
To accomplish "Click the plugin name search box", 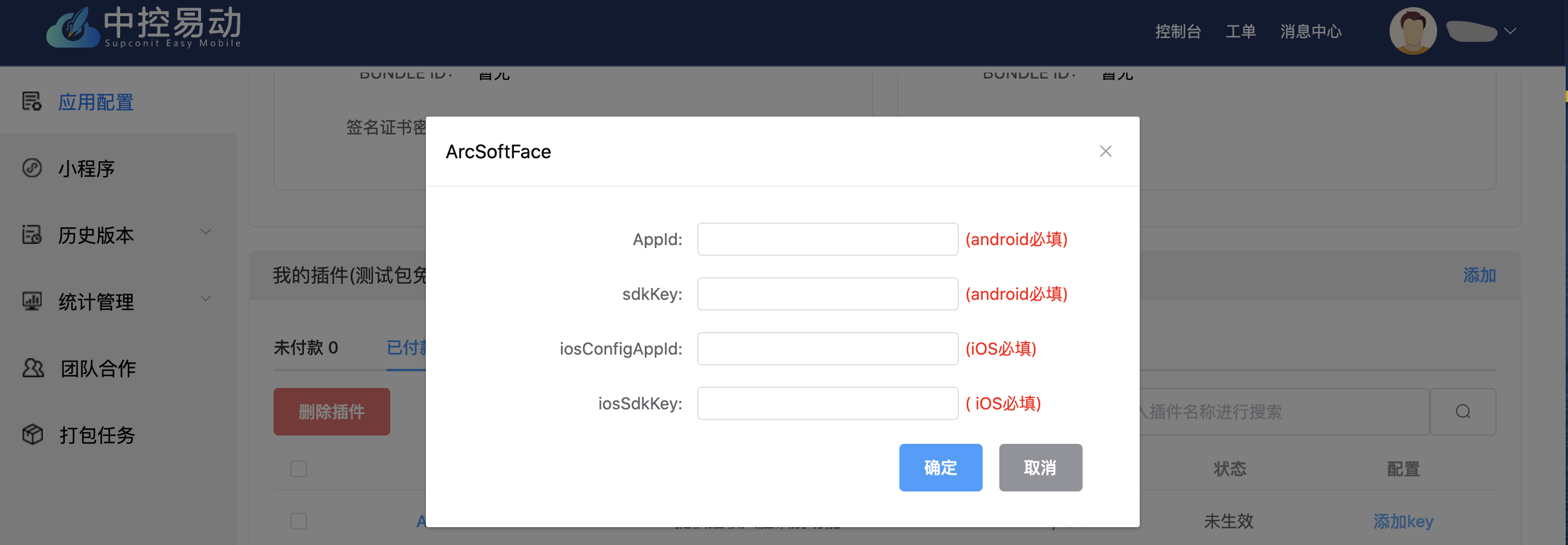I will click(1284, 412).
